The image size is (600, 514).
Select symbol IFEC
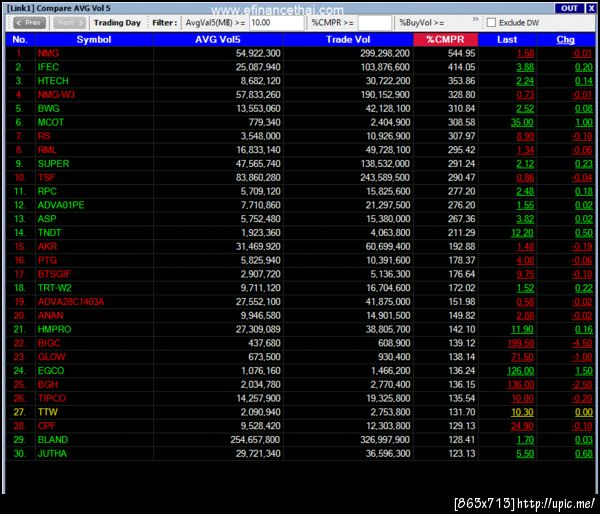pyautogui.click(x=48, y=67)
